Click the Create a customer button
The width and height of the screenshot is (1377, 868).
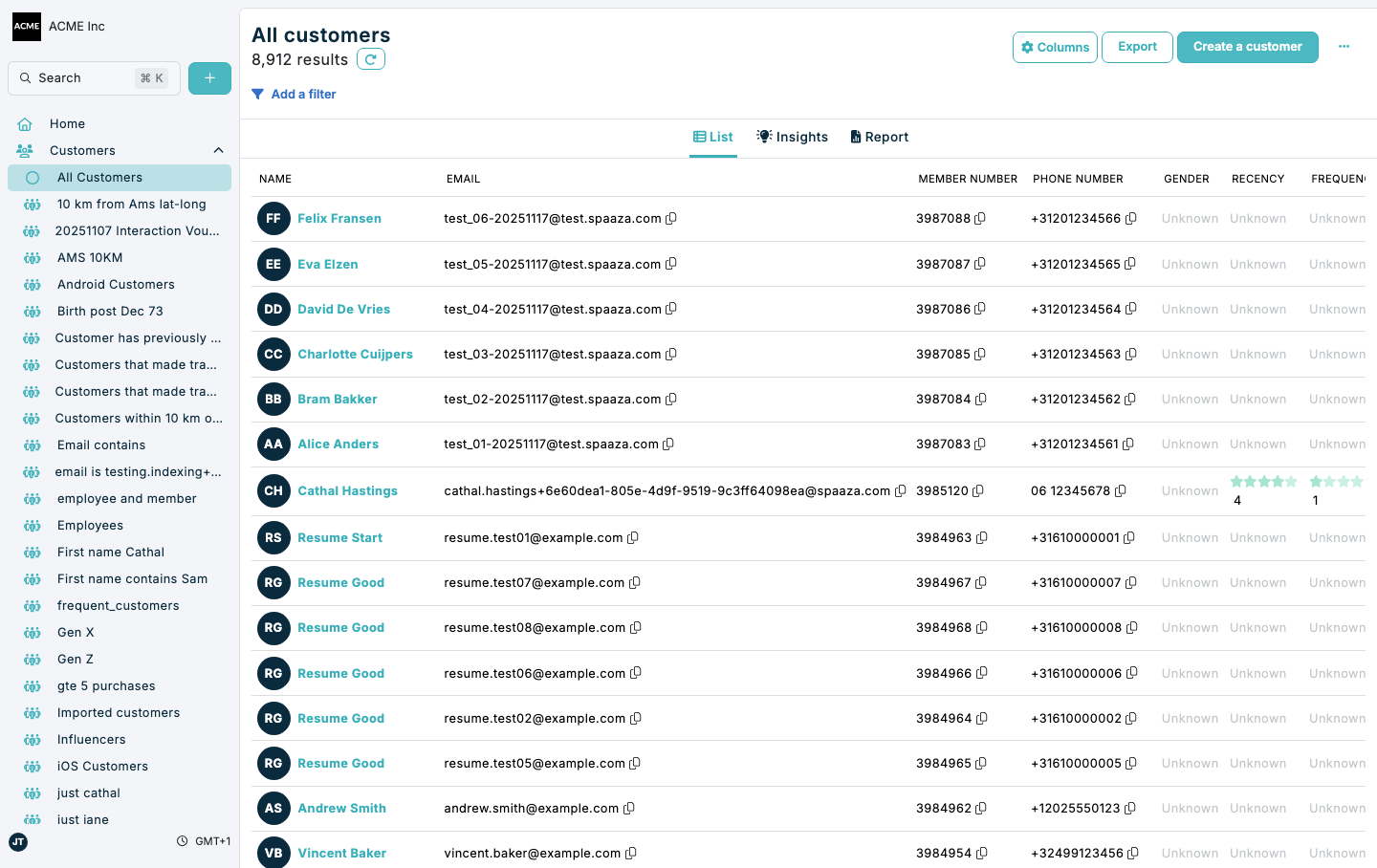(x=1247, y=46)
